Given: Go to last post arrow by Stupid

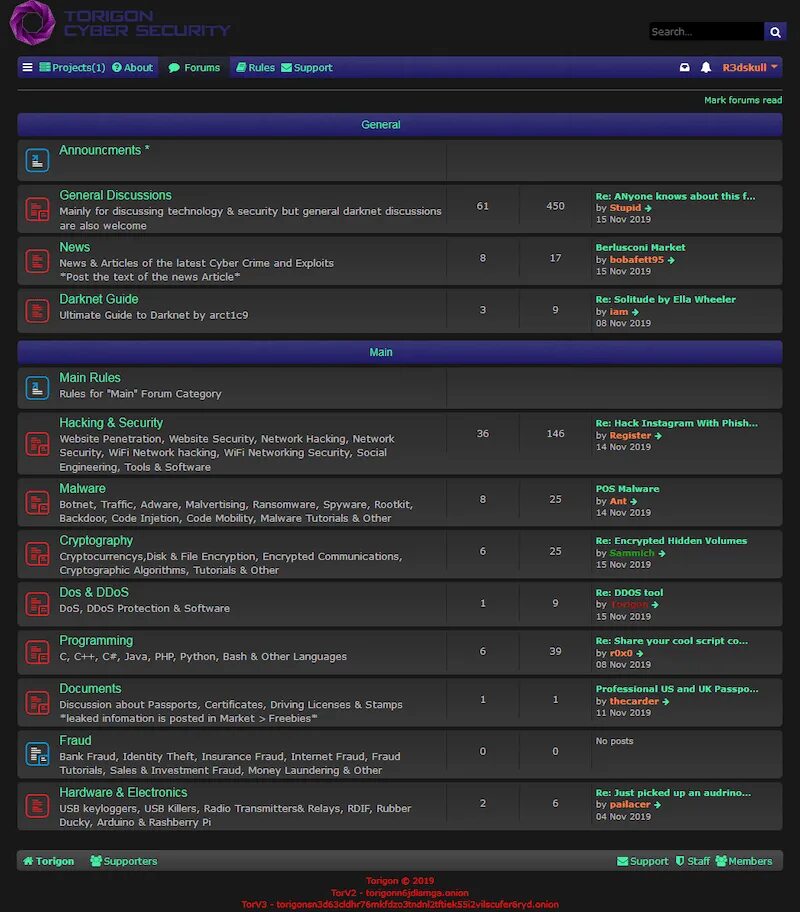Looking at the screenshot, I should [x=648, y=208].
